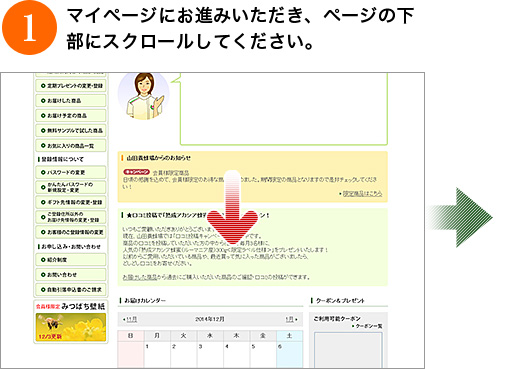Click the available coupon list box
Viewport: 505px width, 369px height.
[x=348, y=349]
